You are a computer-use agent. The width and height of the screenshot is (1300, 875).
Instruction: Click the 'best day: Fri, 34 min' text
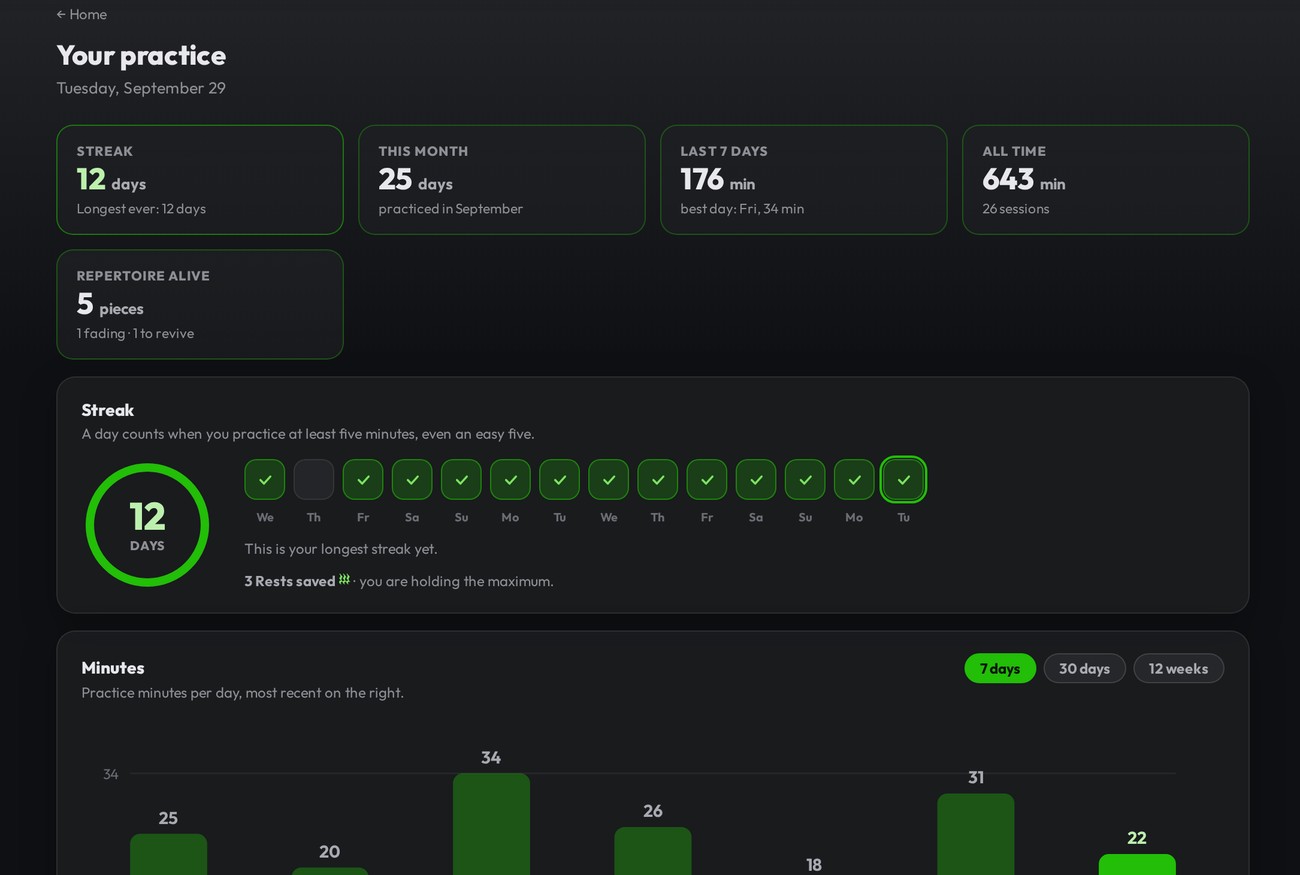(x=742, y=209)
